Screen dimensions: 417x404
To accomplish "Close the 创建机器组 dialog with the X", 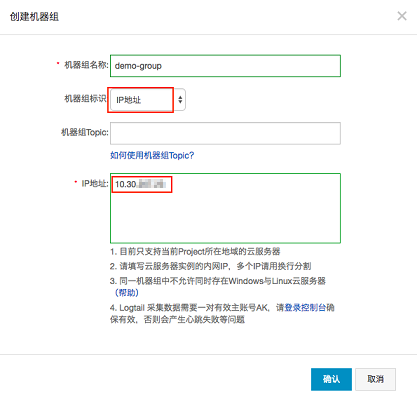I will tap(402, 16).
